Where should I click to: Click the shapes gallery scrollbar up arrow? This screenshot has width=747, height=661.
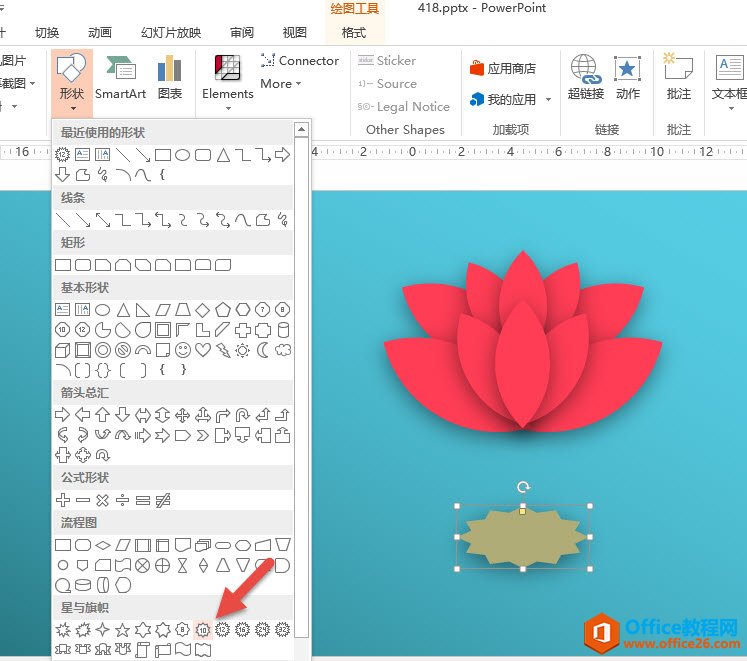tap(301, 130)
